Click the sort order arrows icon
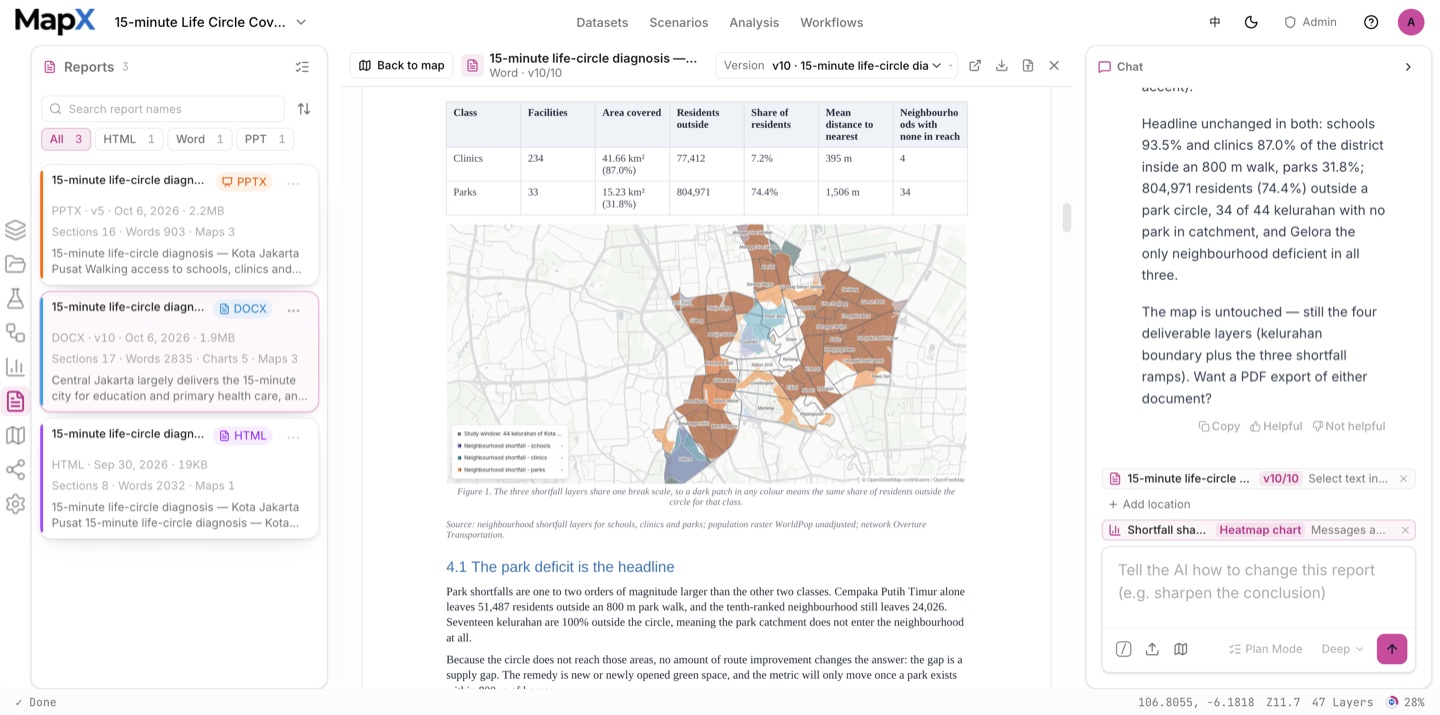The width and height of the screenshot is (1440, 715). pos(304,109)
